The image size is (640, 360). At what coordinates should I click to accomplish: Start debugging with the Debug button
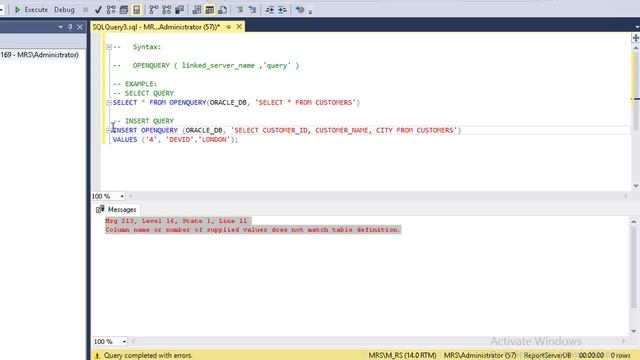(x=64, y=9)
